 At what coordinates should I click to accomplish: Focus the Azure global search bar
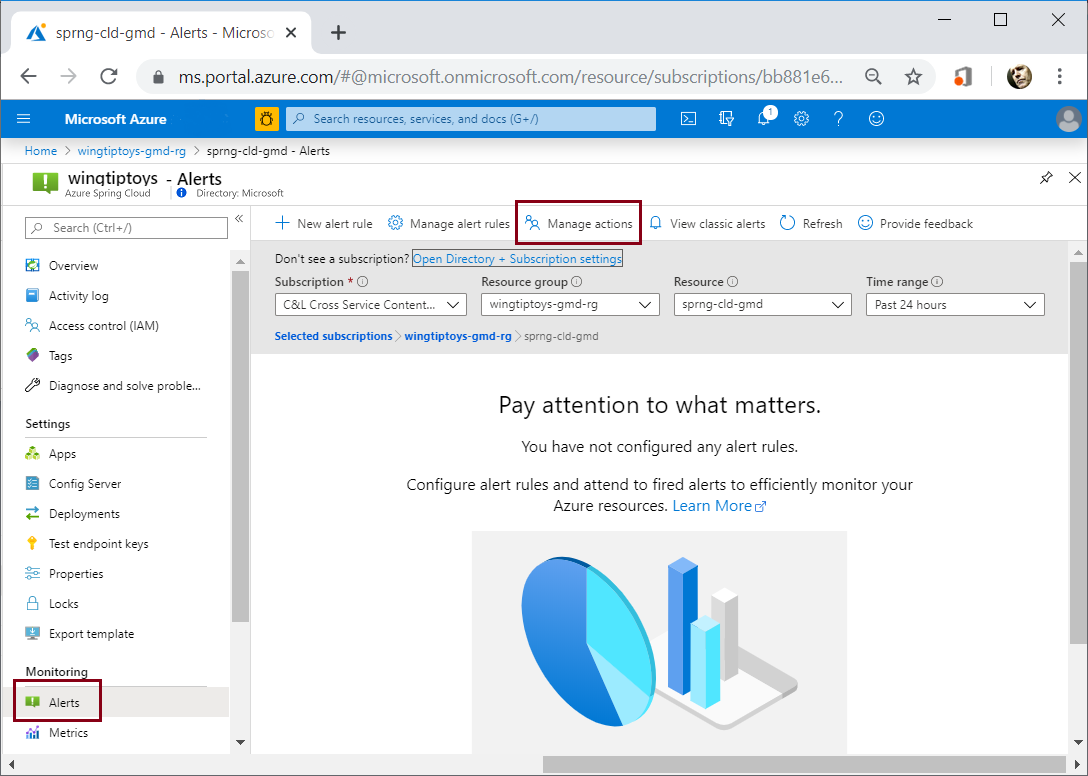pos(471,119)
